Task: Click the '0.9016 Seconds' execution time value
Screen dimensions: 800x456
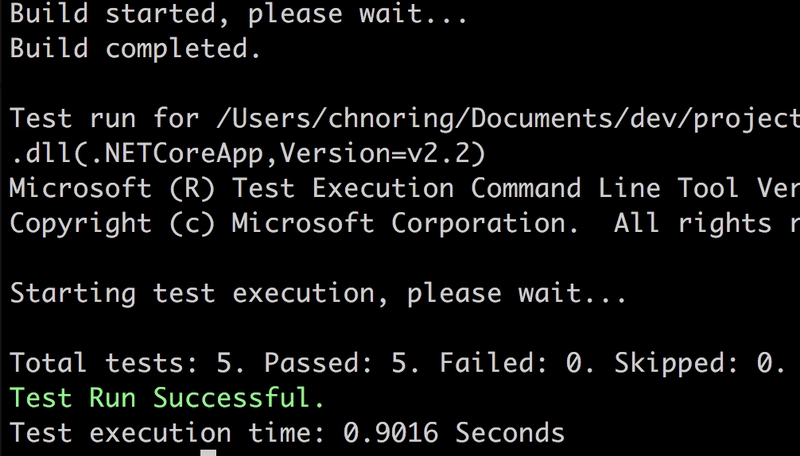Action: click(x=454, y=434)
